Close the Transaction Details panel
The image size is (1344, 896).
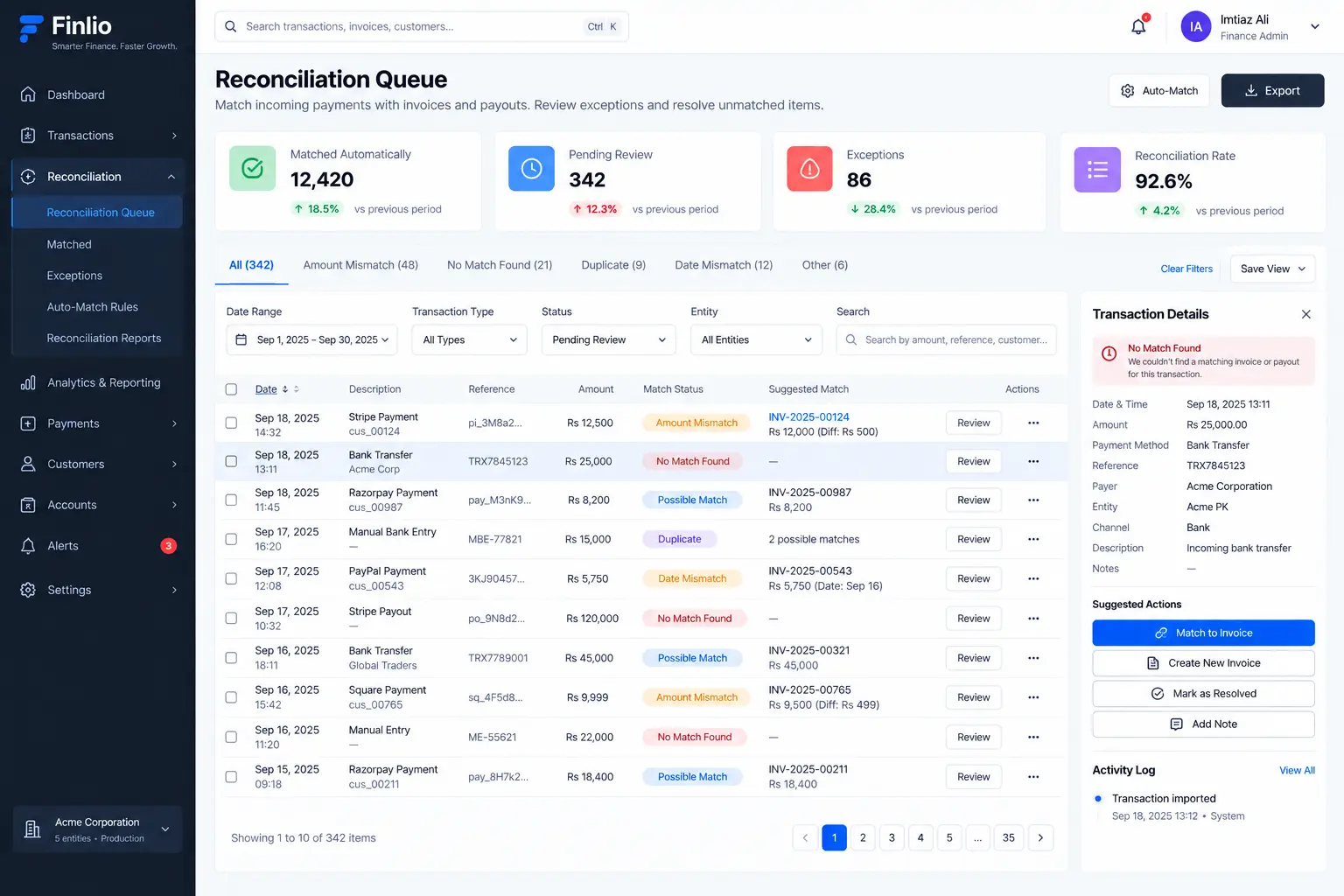1306,314
